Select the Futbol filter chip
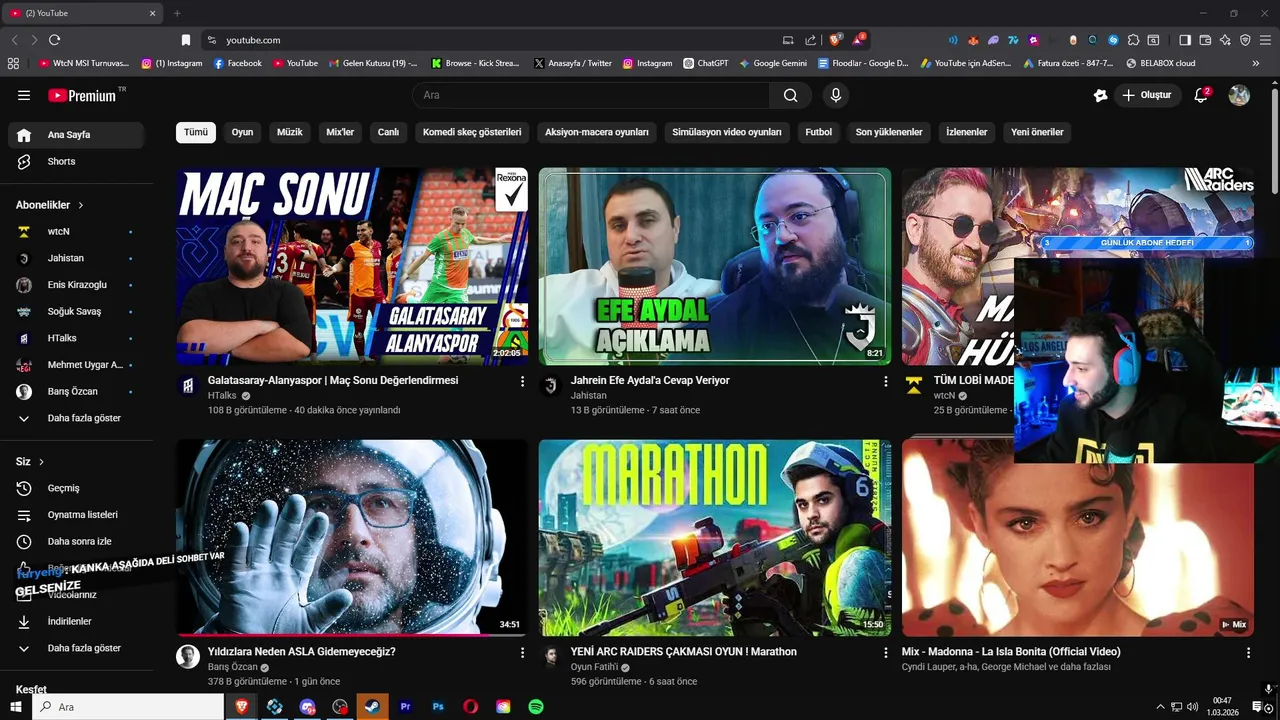The height and width of the screenshot is (720, 1280). 819,132
